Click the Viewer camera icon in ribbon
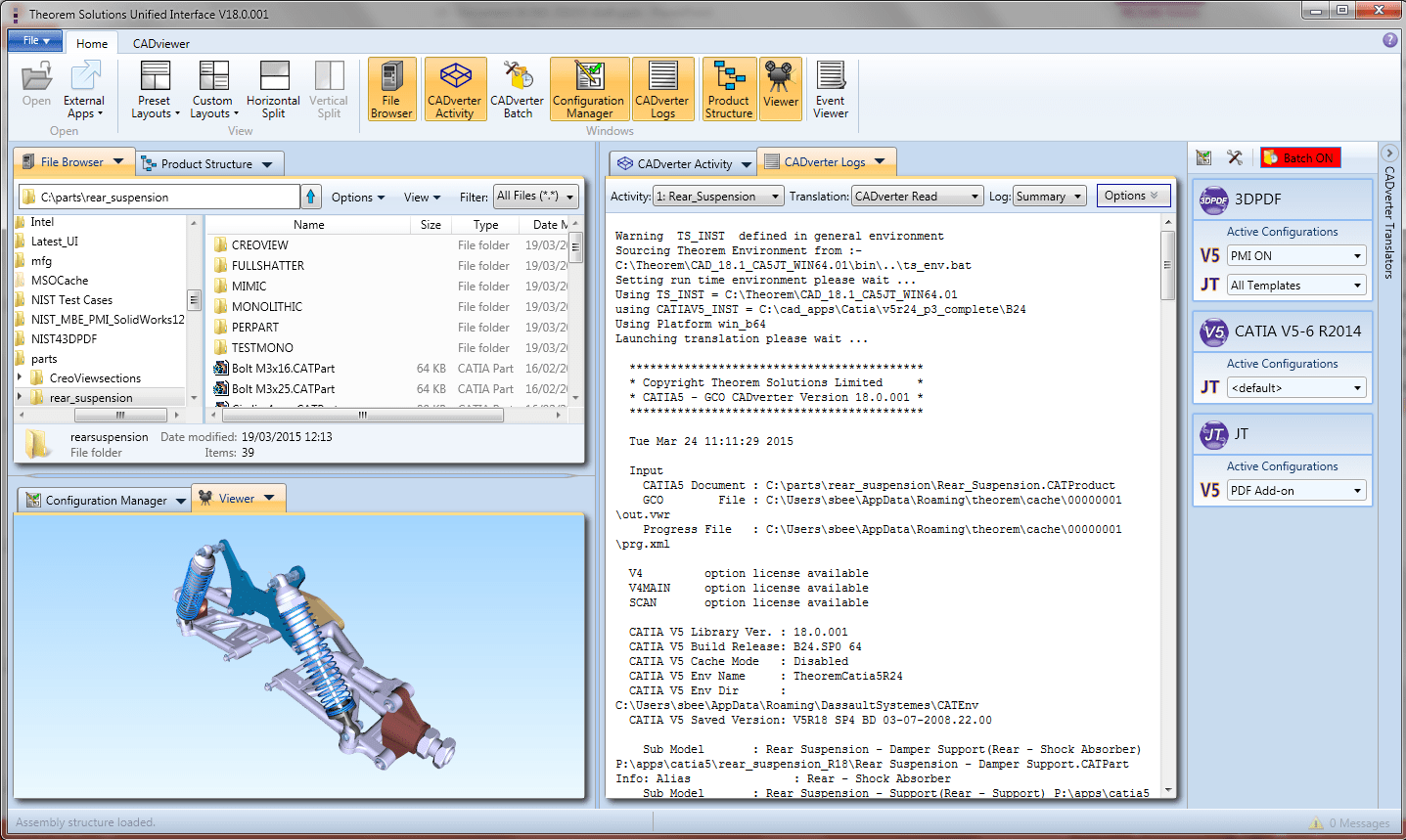Screen dimensions: 1406x840 (x=780, y=89)
